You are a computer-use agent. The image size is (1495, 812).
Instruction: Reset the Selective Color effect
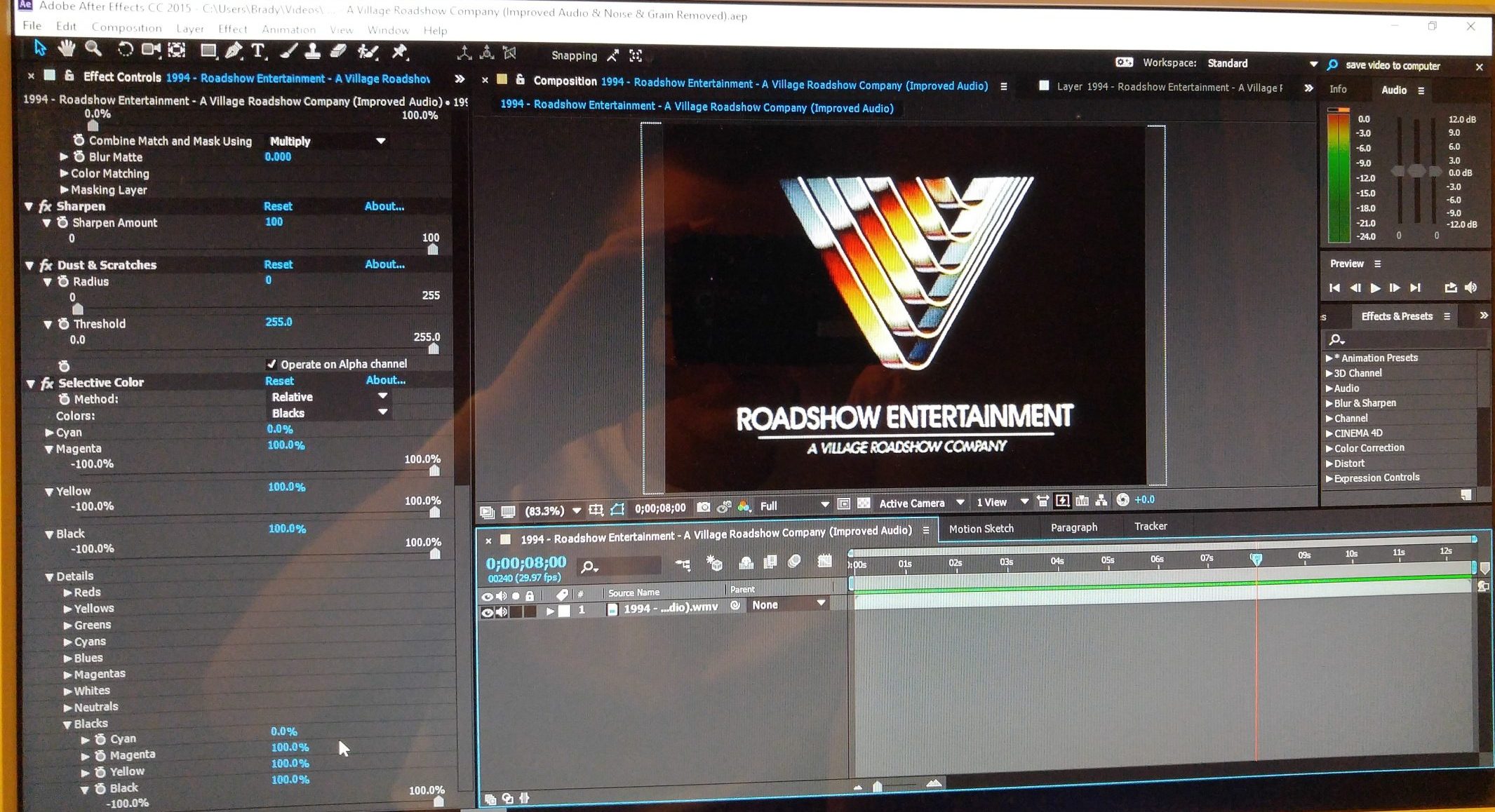pos(279,381)
